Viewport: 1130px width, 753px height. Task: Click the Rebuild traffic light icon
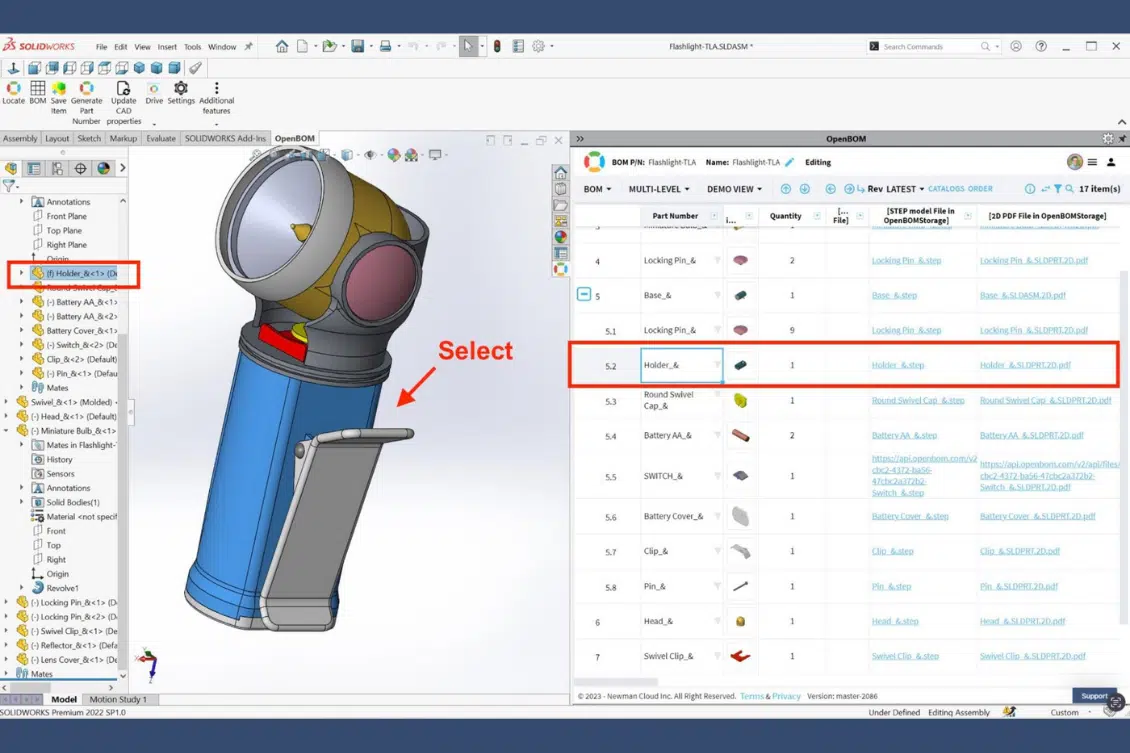click(497, 46)
